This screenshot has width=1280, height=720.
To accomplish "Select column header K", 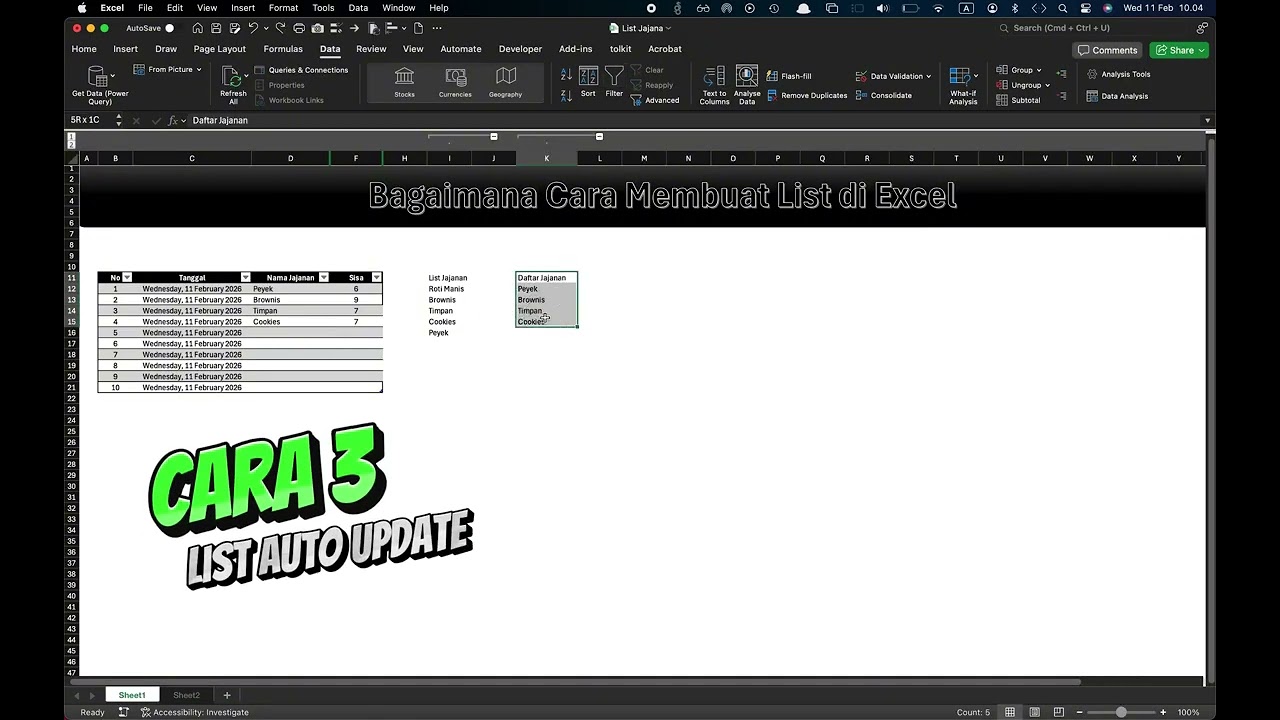I will click(x=546, y=158).
